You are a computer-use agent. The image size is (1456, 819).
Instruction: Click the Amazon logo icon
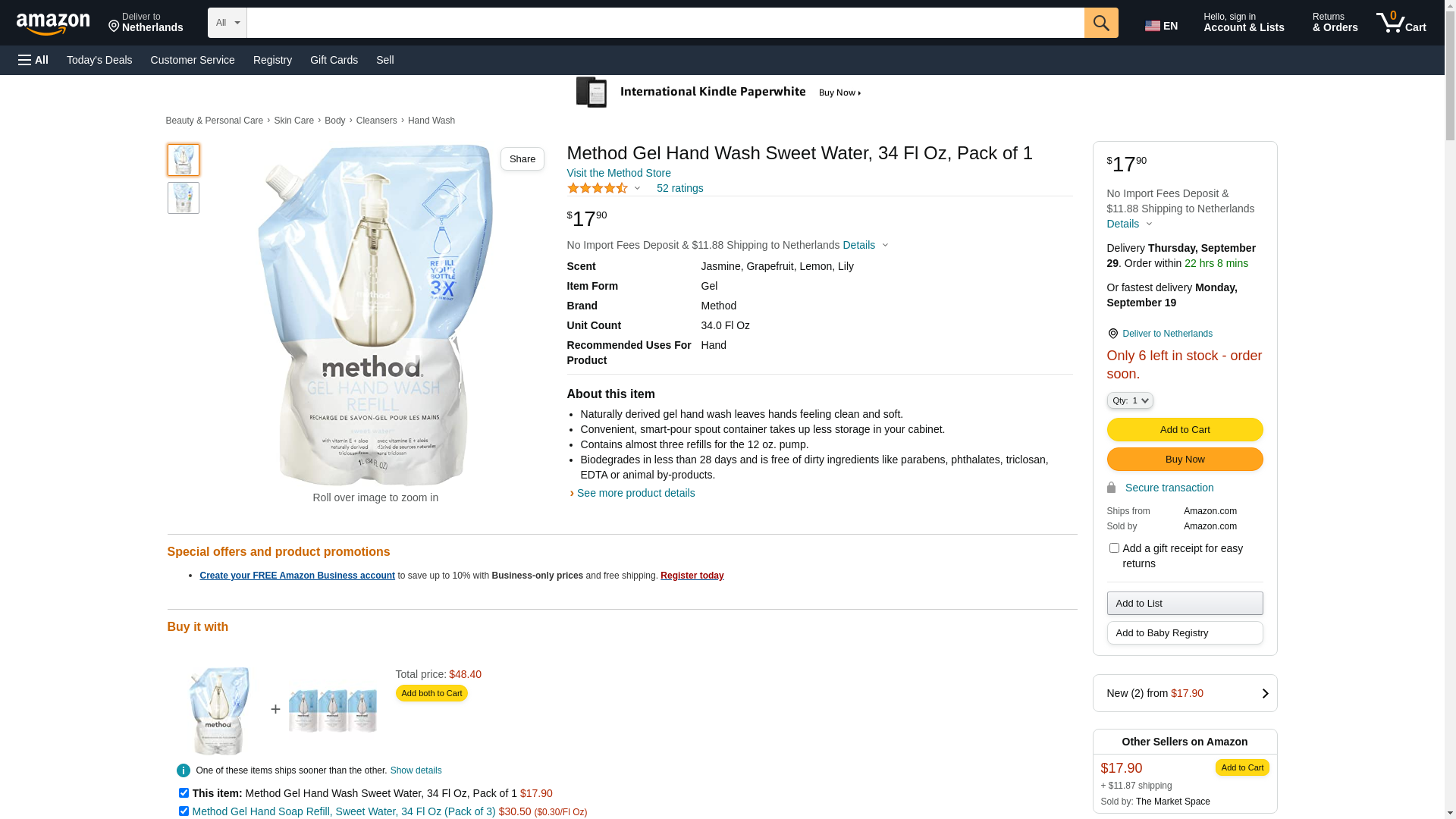coord(53,24)
